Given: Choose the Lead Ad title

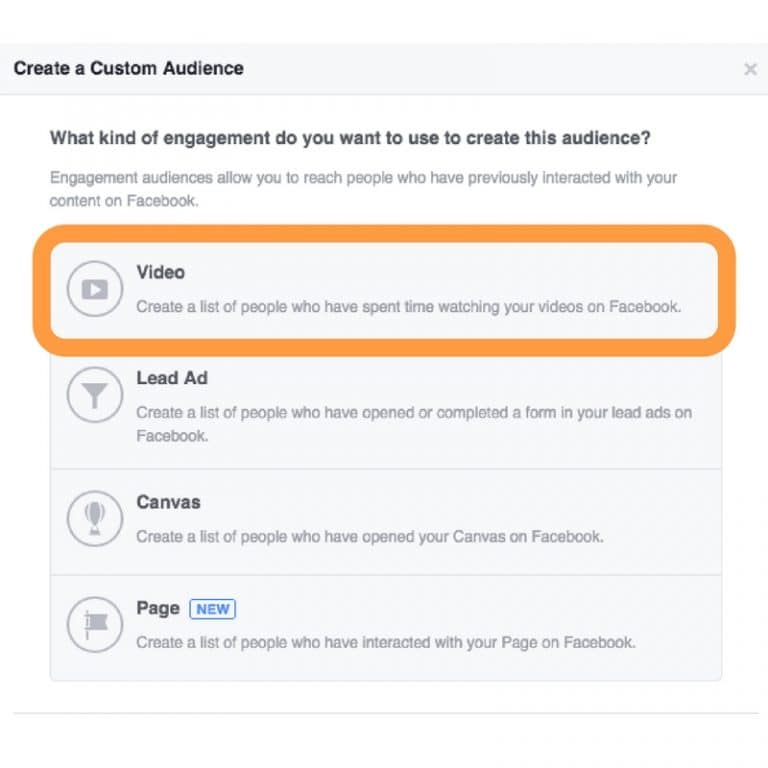Looking at the screenshot, I should click(172, 378).
